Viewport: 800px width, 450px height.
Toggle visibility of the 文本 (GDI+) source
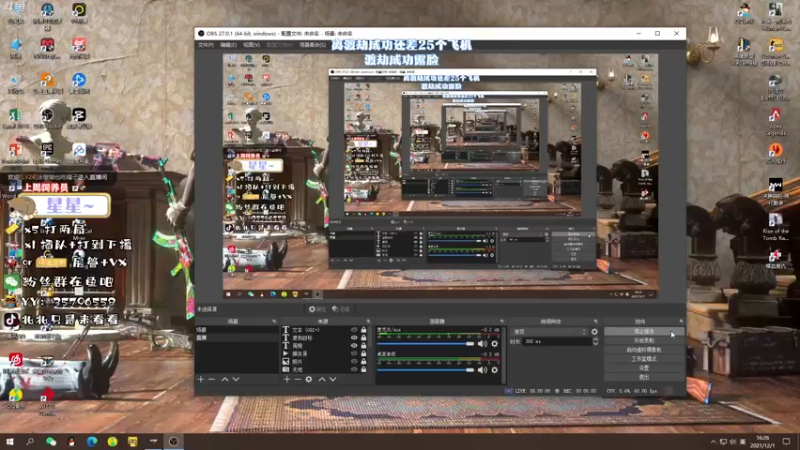(354, 330)
